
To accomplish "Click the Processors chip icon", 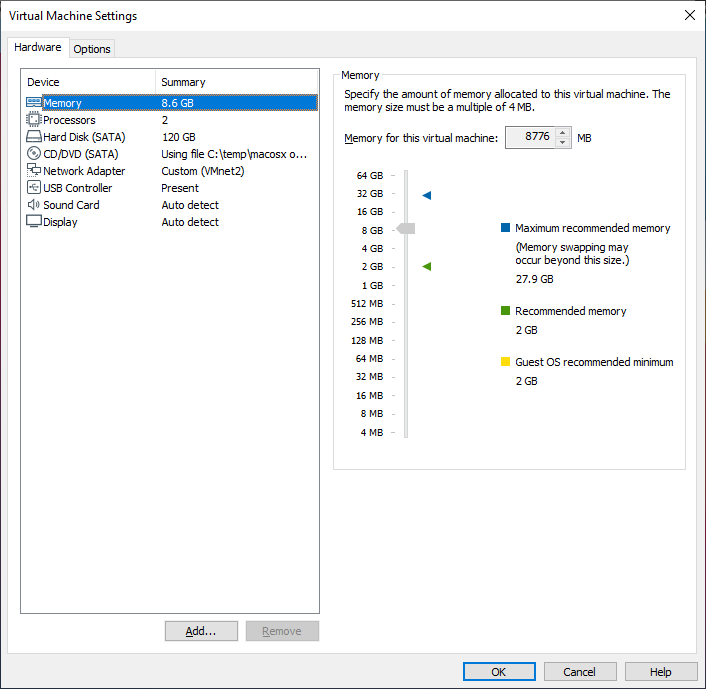I will pos(34,119).
